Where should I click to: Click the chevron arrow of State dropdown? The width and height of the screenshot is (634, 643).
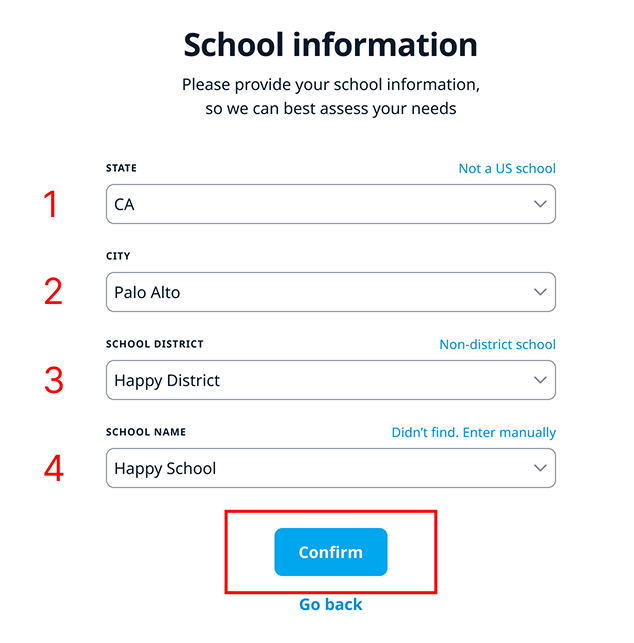[540, 204]
